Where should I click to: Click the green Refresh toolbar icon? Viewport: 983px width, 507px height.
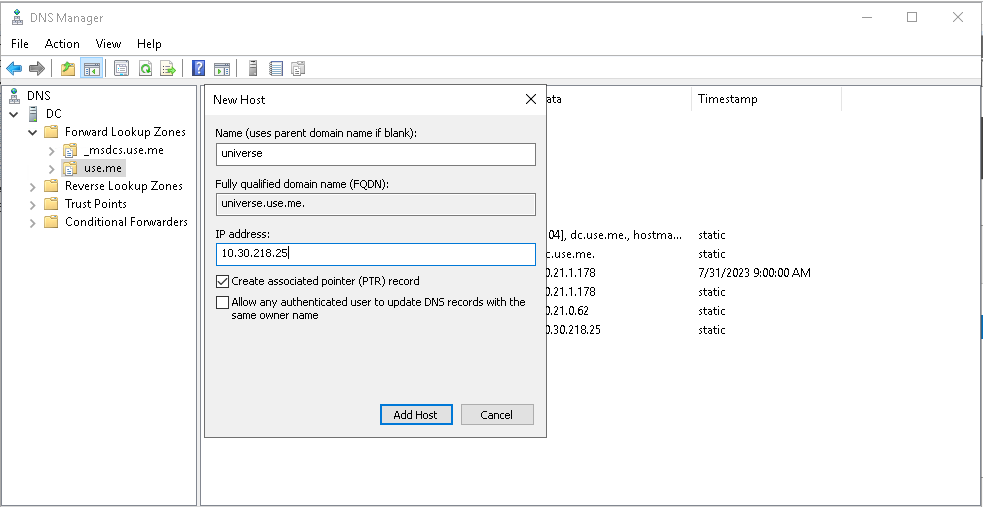(x=145, y=68)
